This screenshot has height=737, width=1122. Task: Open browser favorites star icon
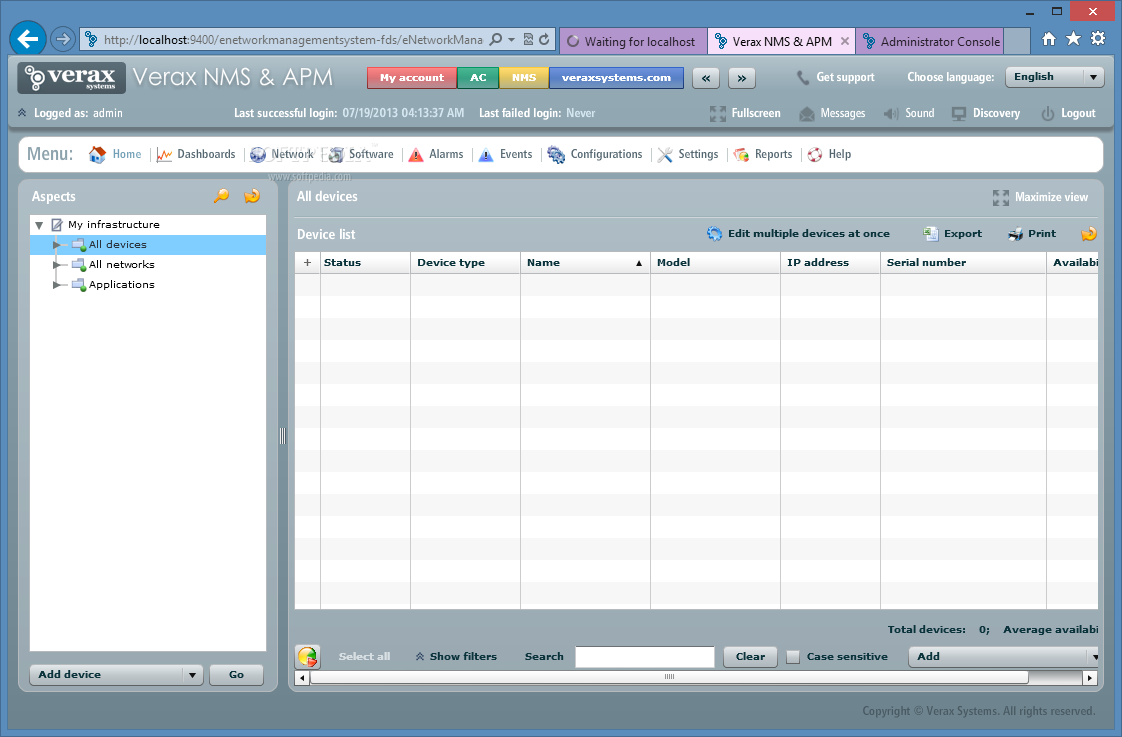[x=1073, y=39]
